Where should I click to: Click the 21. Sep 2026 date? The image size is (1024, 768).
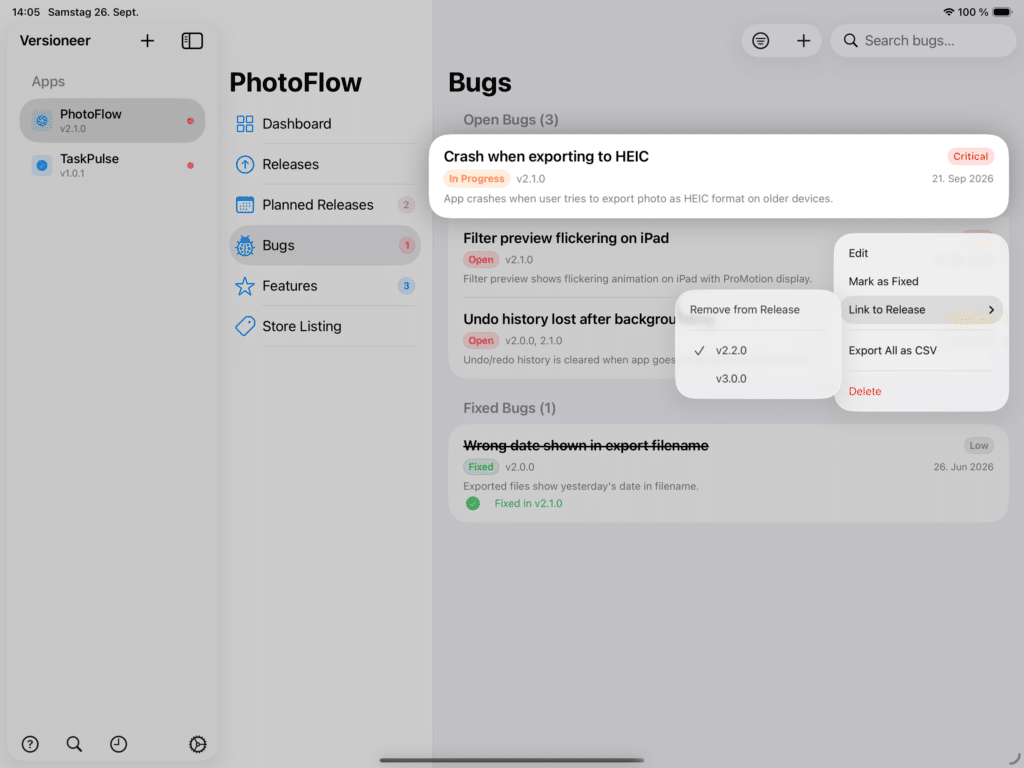pos(963,179)
